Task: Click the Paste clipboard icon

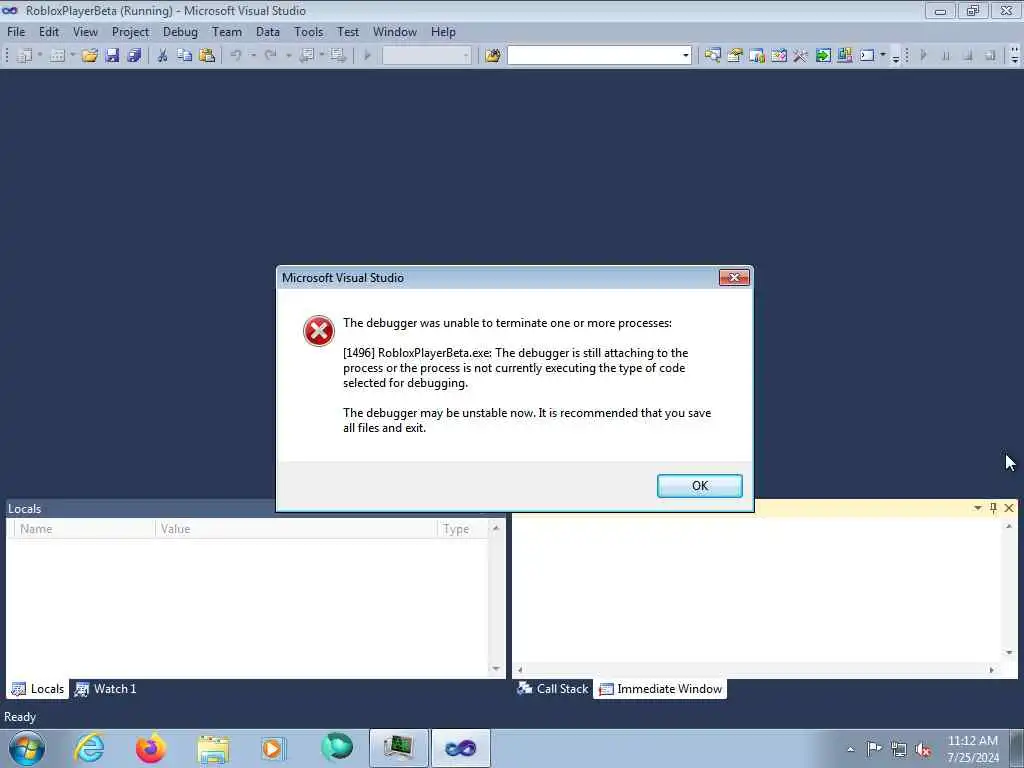Action: [207, 56]
